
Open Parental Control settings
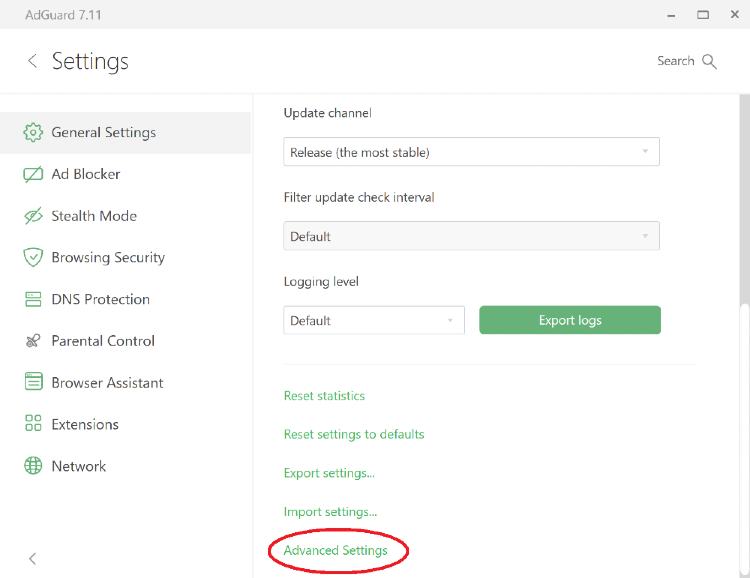coord(125,341)
